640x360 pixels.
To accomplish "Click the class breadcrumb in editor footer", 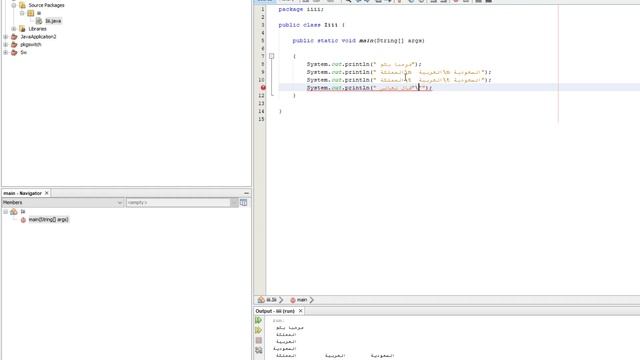I will click(x=267, y=300).
